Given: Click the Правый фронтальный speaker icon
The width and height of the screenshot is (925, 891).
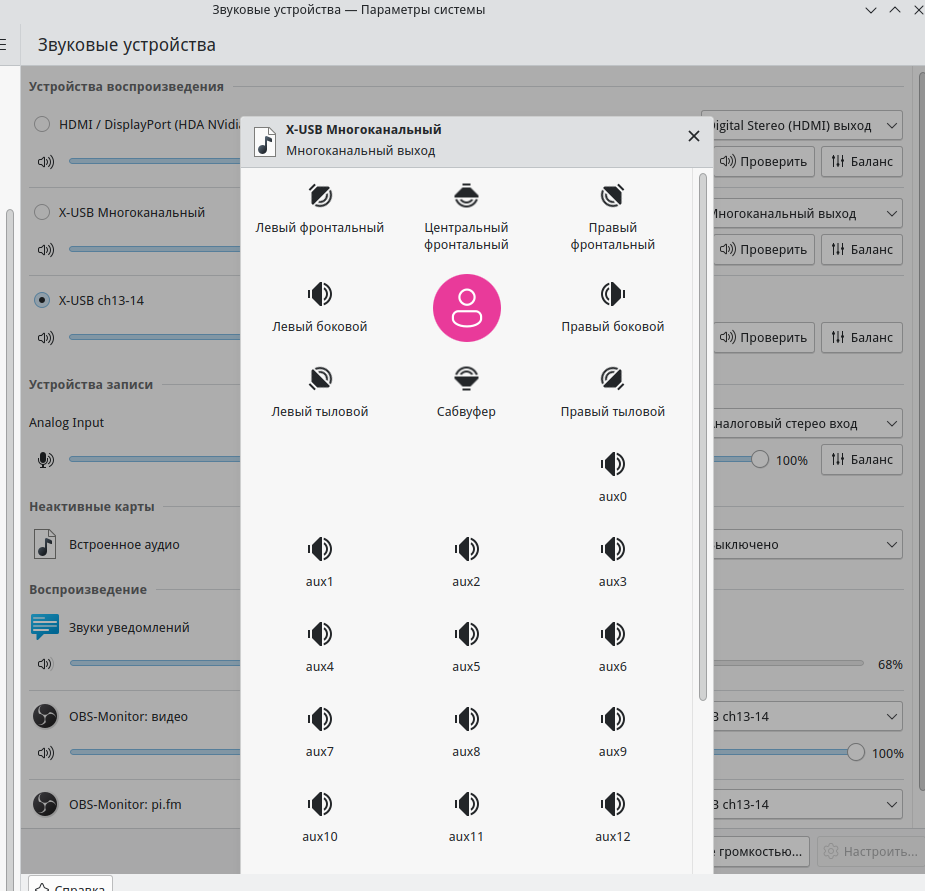Looking at the screenshot, I should point(612,195).
